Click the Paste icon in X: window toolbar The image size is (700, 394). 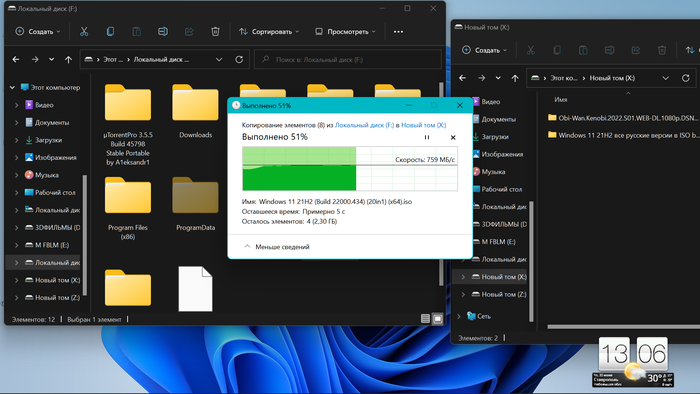point(583,50)
